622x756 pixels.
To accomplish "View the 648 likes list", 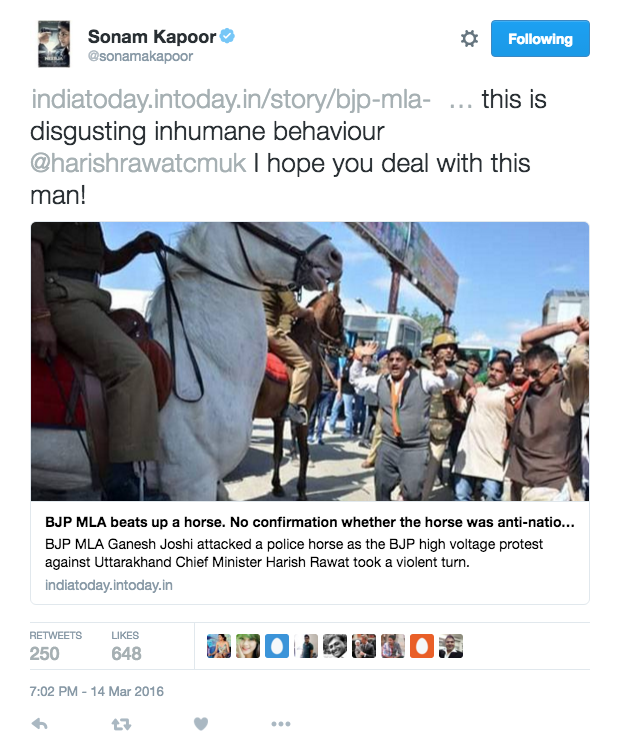I will (x=126, y=646).
